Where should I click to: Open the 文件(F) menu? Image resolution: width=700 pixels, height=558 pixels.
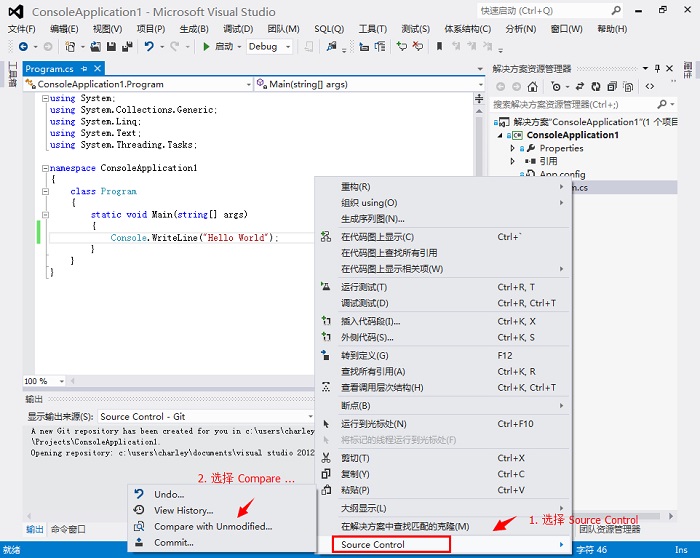tap(21, 29)
